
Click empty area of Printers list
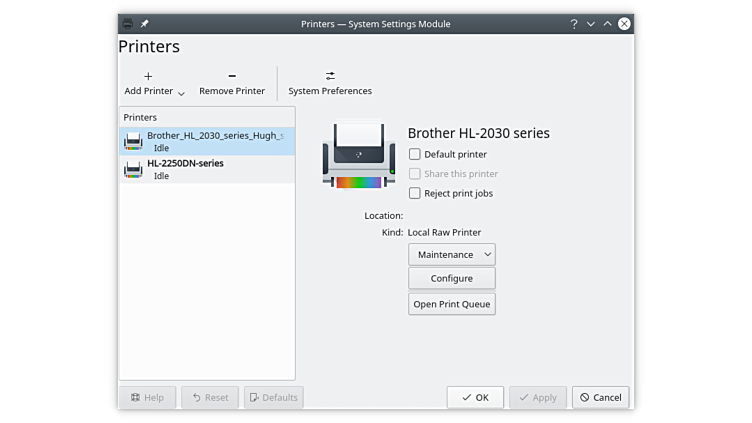click(x=206, y=280)
